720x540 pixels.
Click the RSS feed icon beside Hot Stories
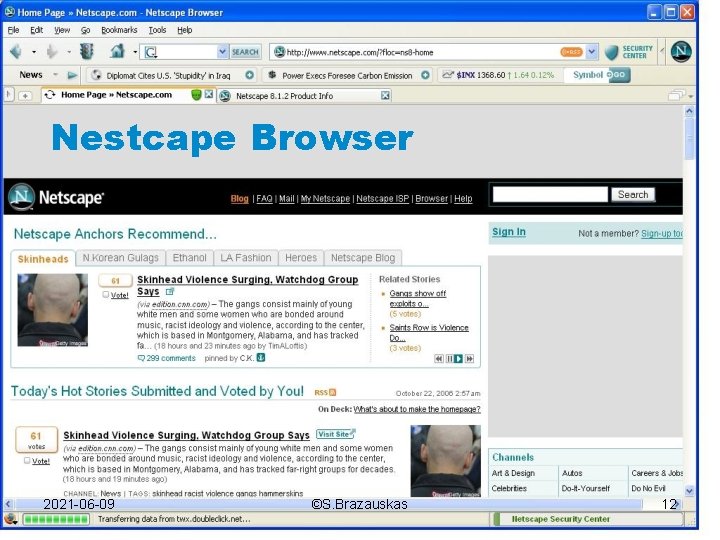332,392
